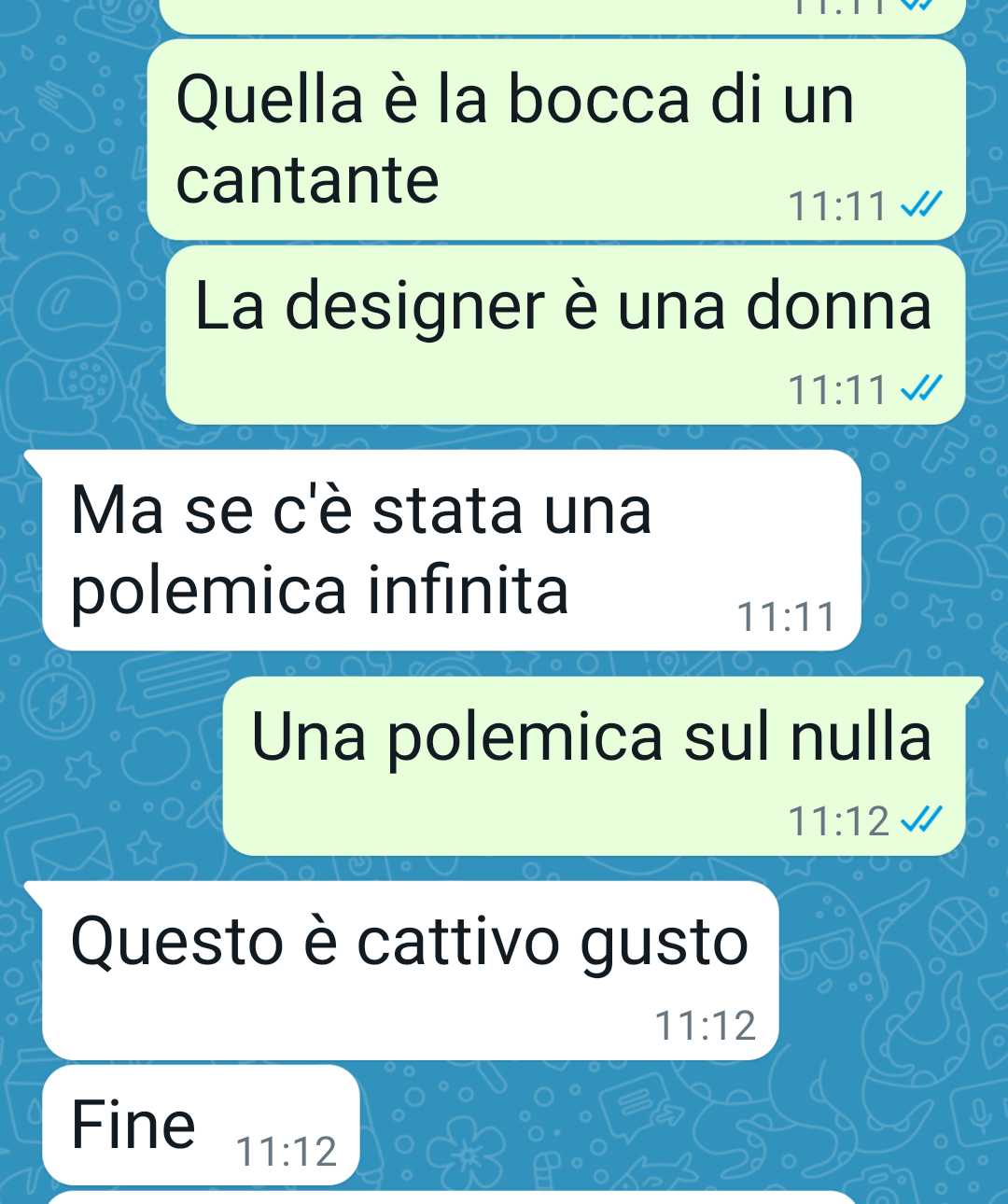Viewport: 1008px width, 1204px height.
Task: Click the blue double-check on "Una polemica sul nulla"
Action: pyautogui.click(x=922, y=820)
